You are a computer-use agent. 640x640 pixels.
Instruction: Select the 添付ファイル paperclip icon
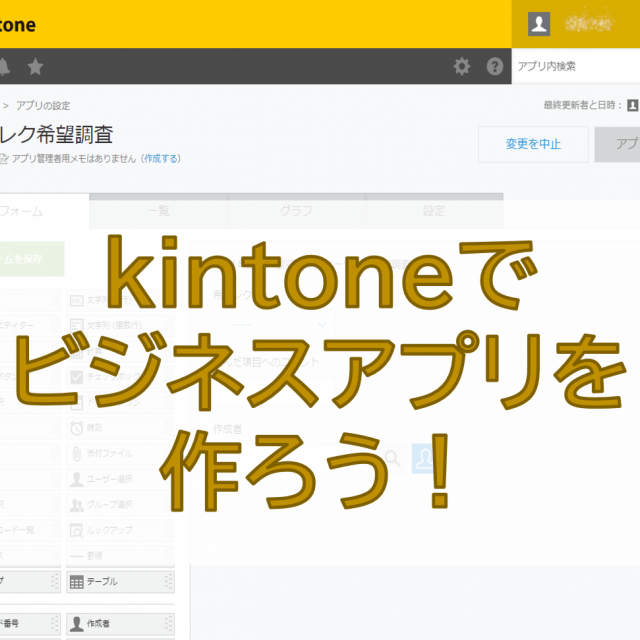[x=76, y=453]
